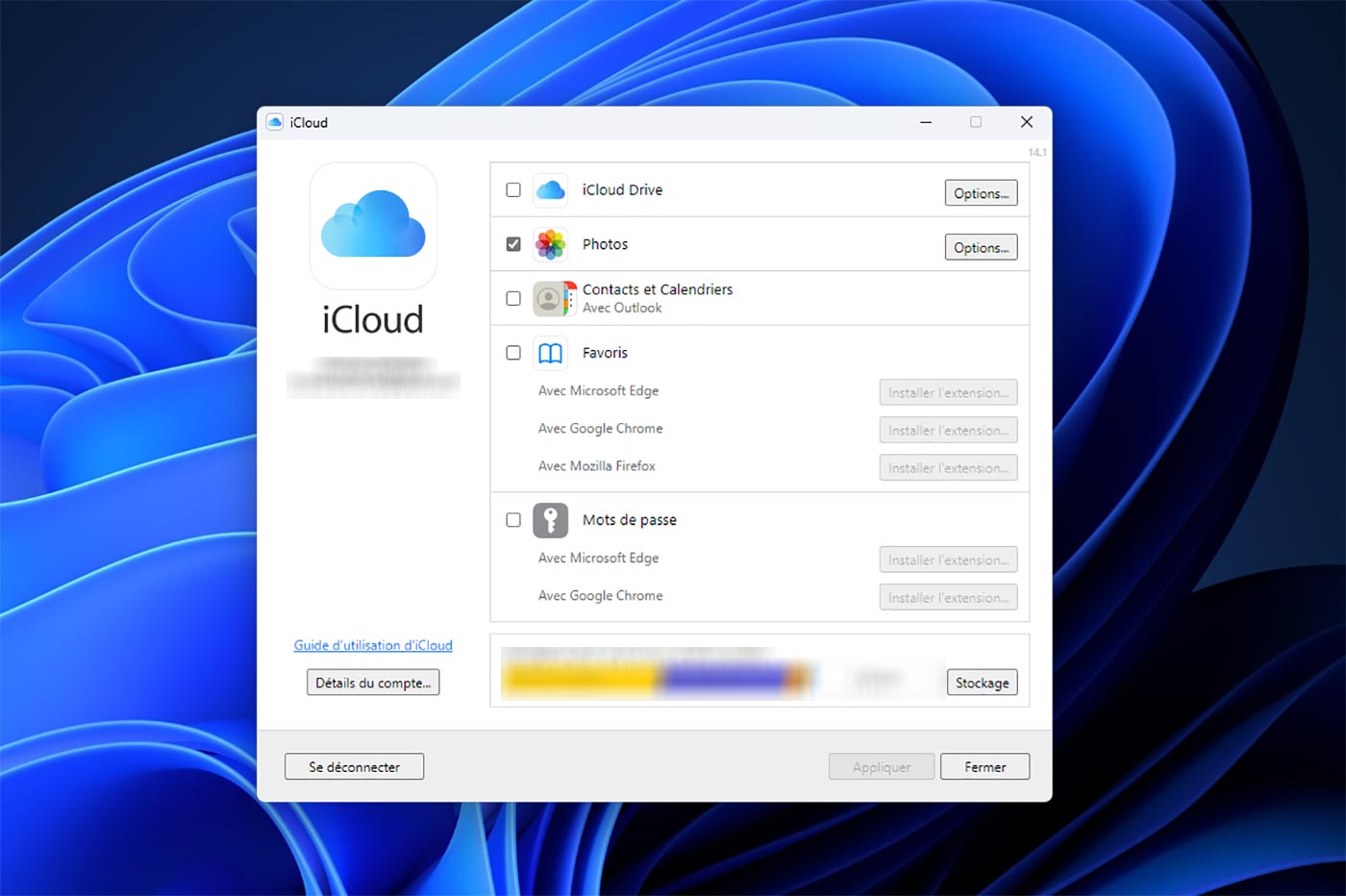Click the Favoris book icon

[x=550, y=353]
